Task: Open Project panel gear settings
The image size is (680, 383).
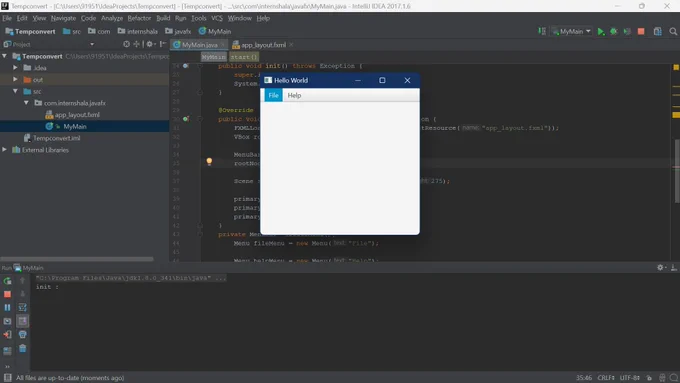Action: coord(150,44)
